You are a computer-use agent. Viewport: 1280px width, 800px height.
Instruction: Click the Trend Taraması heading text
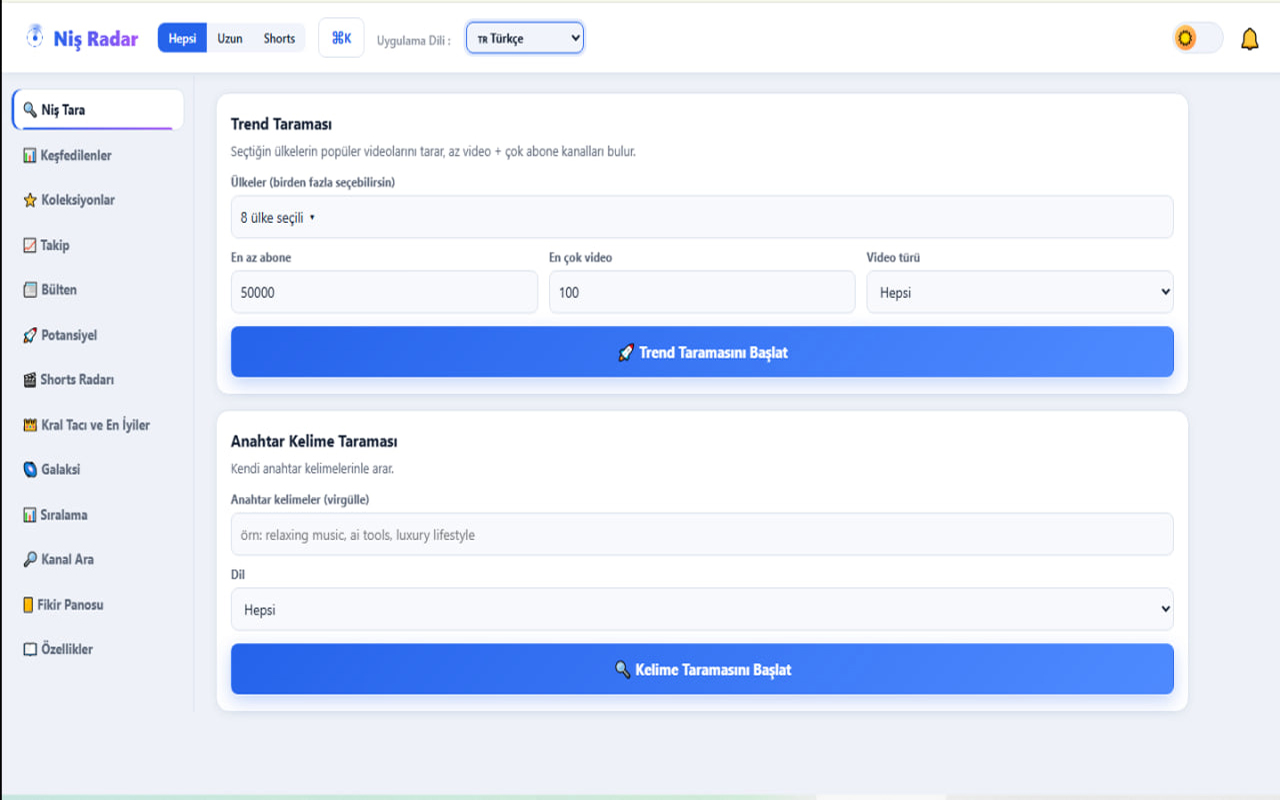[x=281, y=124]
